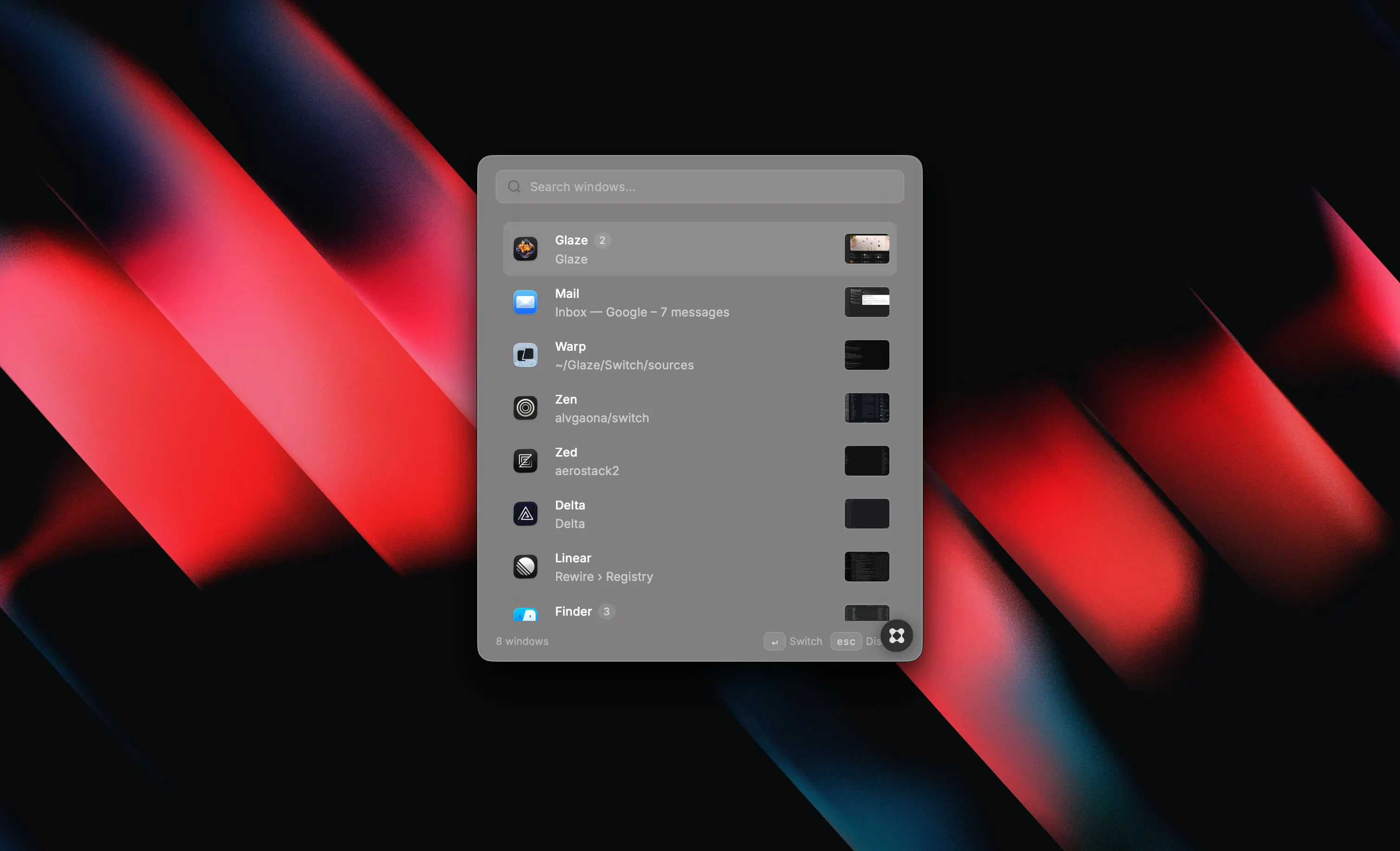Select the gray 'Glaze' window subtitle
This screenshot has width=1400, height=851.
pyautogui.click(x=570, y=260)
